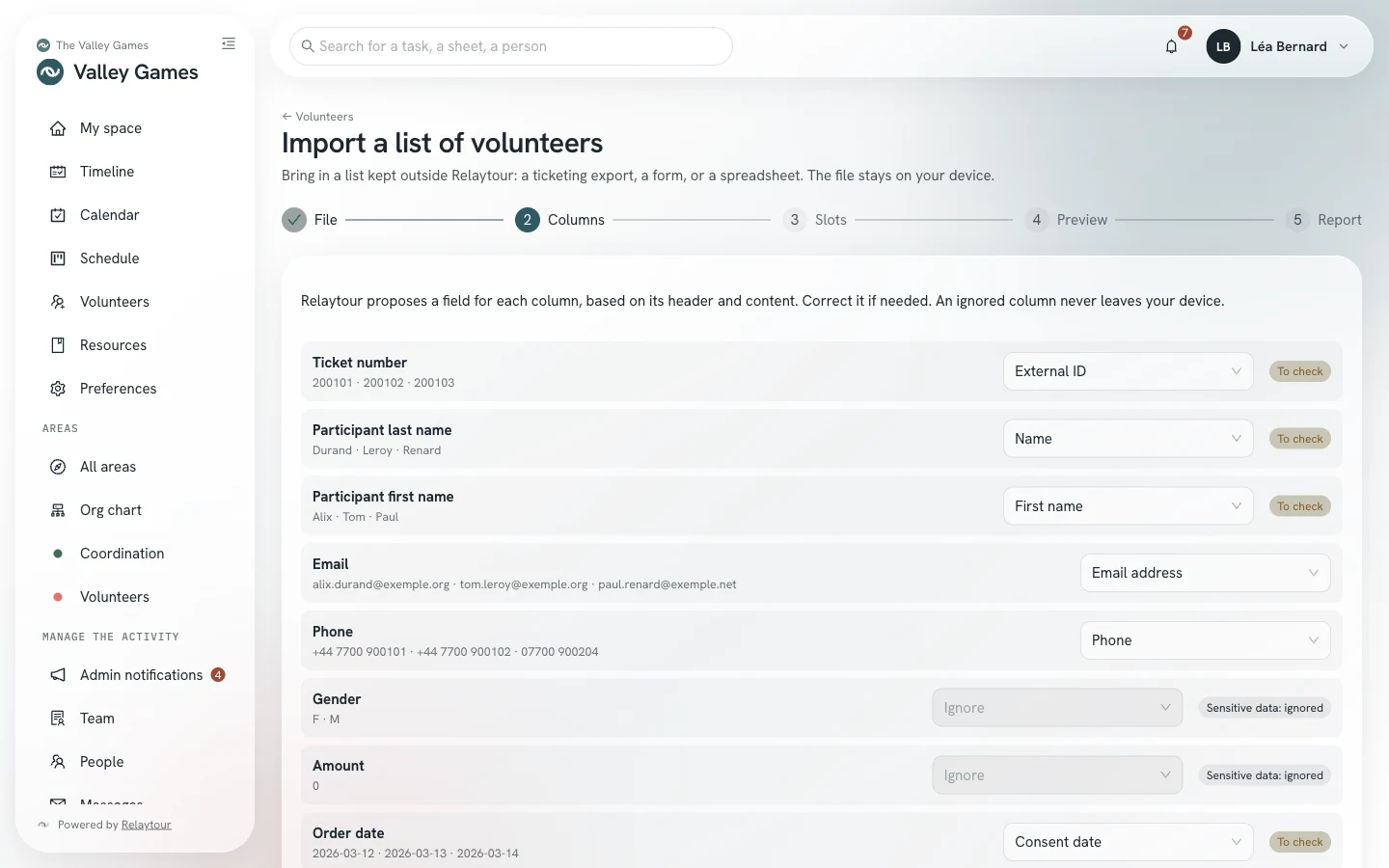This screenshot has height=868, width=1389.
Task: Click the Org chart icon
Action: point(58,510)
